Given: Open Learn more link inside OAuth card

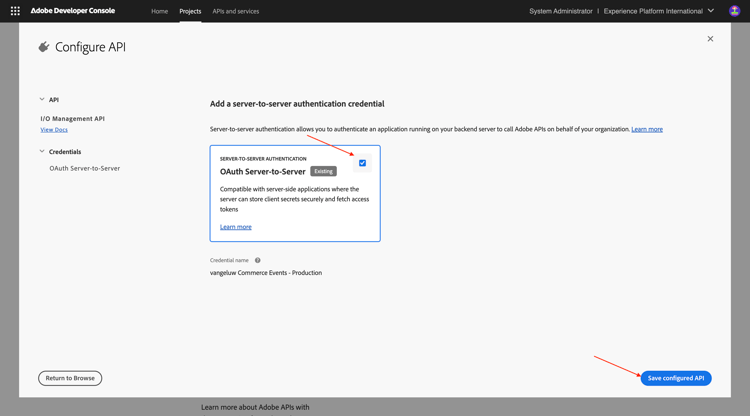Looking at the screenshot, I should (236, 227).
